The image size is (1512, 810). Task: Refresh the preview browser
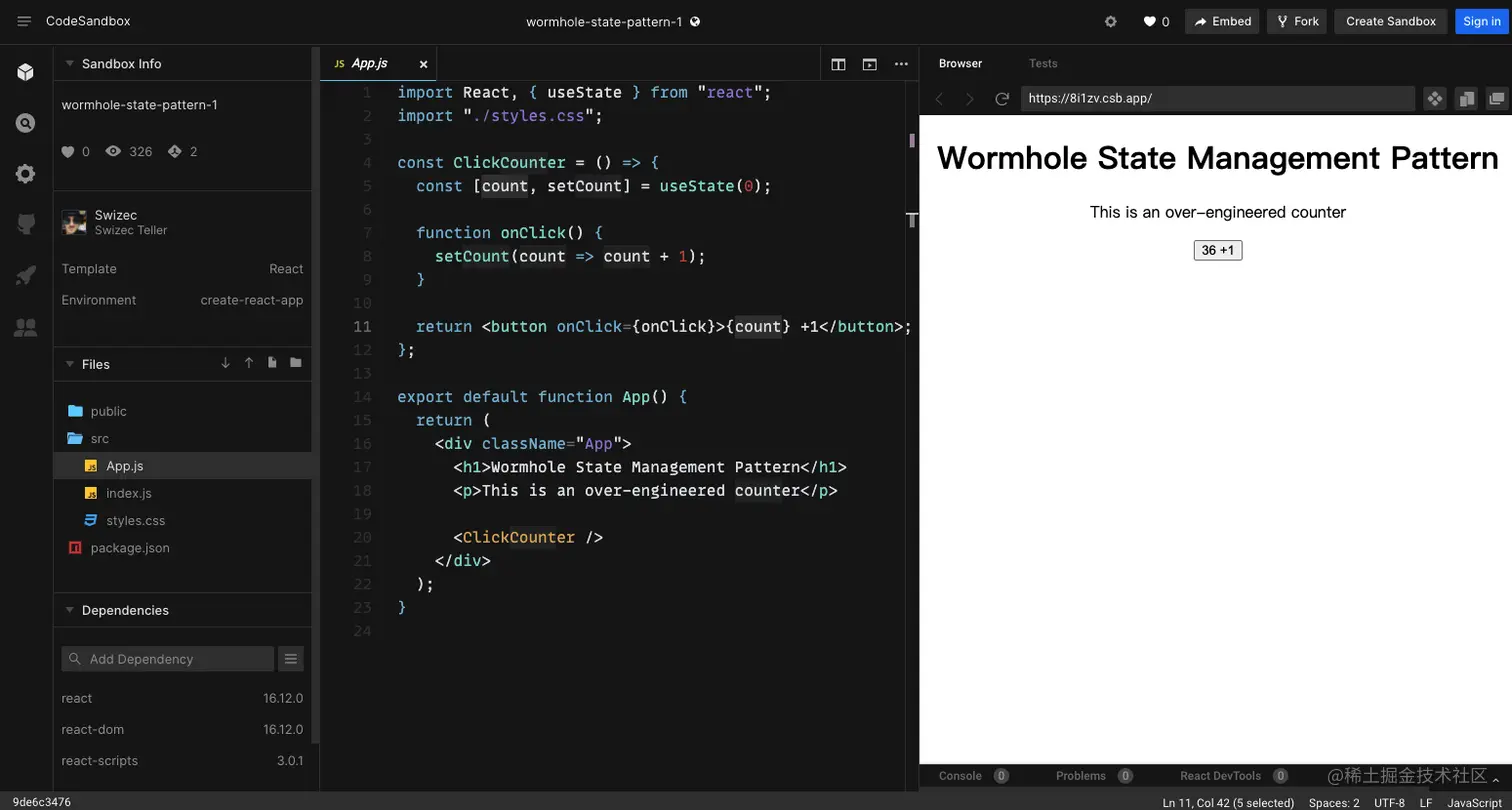(x=1001, y=98)
